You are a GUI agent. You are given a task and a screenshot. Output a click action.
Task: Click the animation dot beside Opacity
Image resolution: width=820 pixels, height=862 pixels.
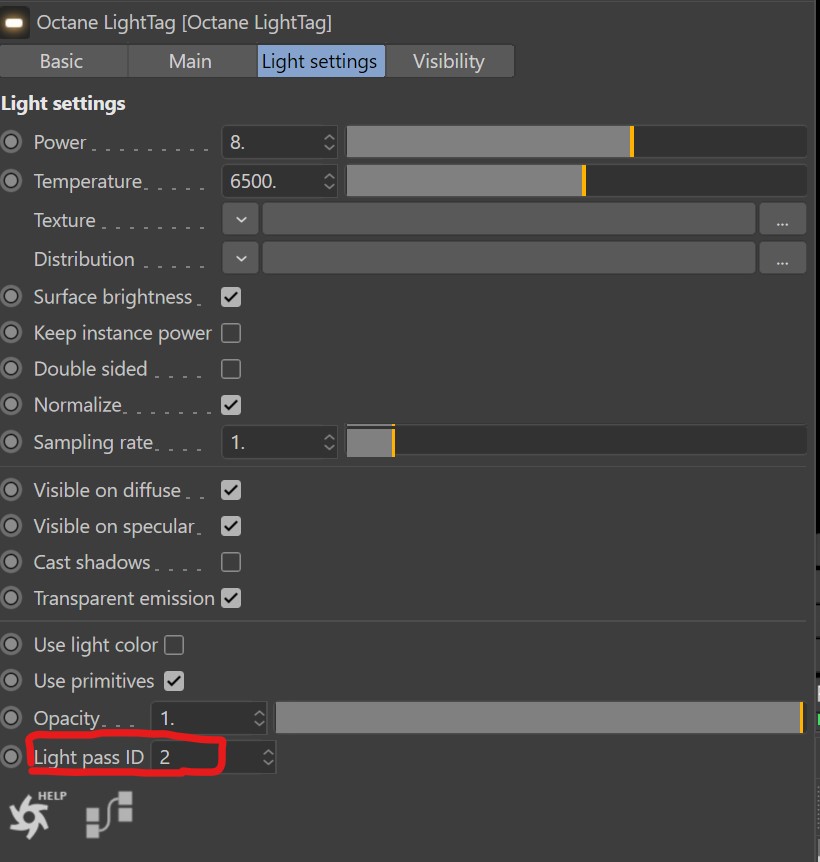(x=11, y=717)
